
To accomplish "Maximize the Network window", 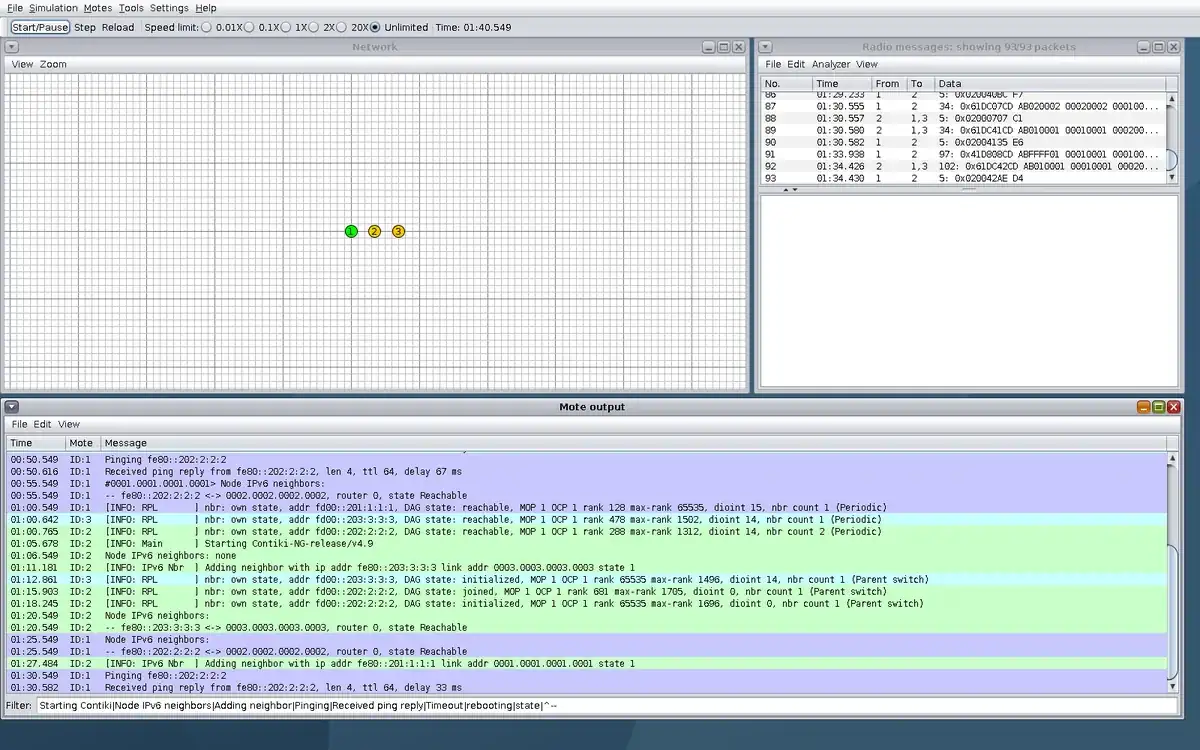I will tap(724, 47).
